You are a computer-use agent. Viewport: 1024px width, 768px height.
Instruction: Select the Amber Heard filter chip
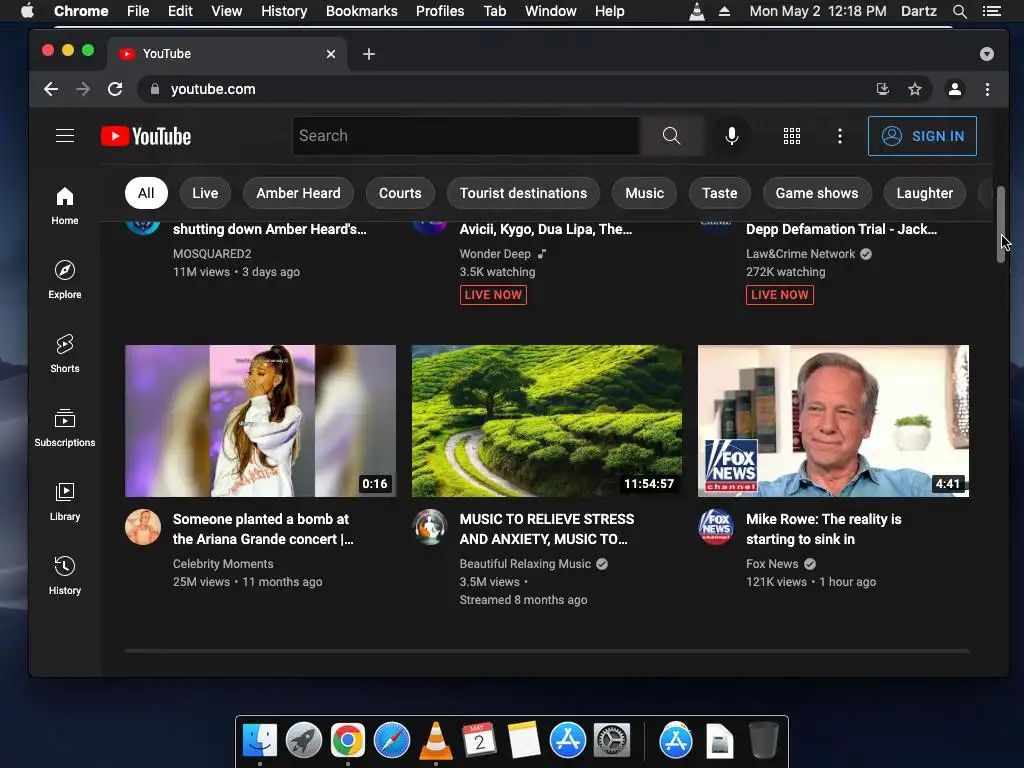298,193
